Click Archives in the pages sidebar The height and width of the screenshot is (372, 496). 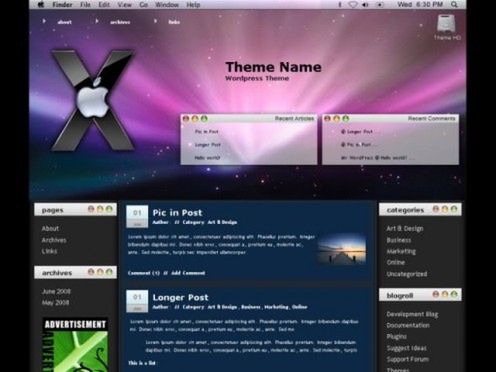click(x=54, y=240)
